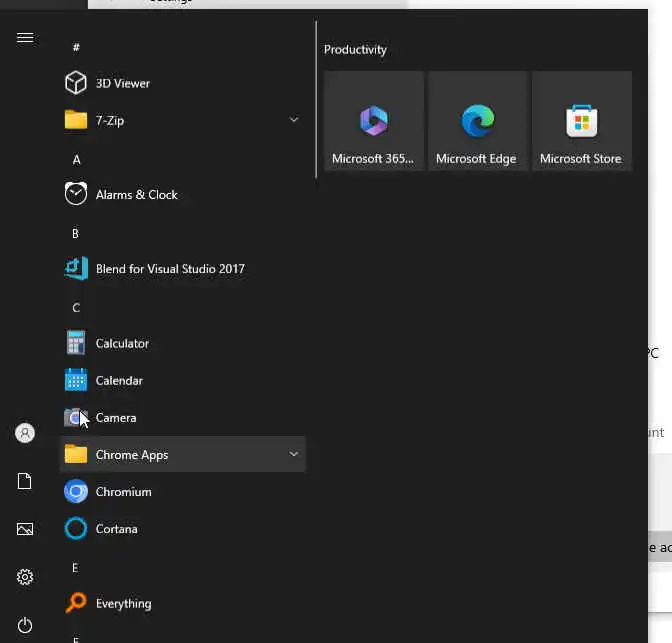Open the Chrome Apps folder icon

tap(76, 454)
